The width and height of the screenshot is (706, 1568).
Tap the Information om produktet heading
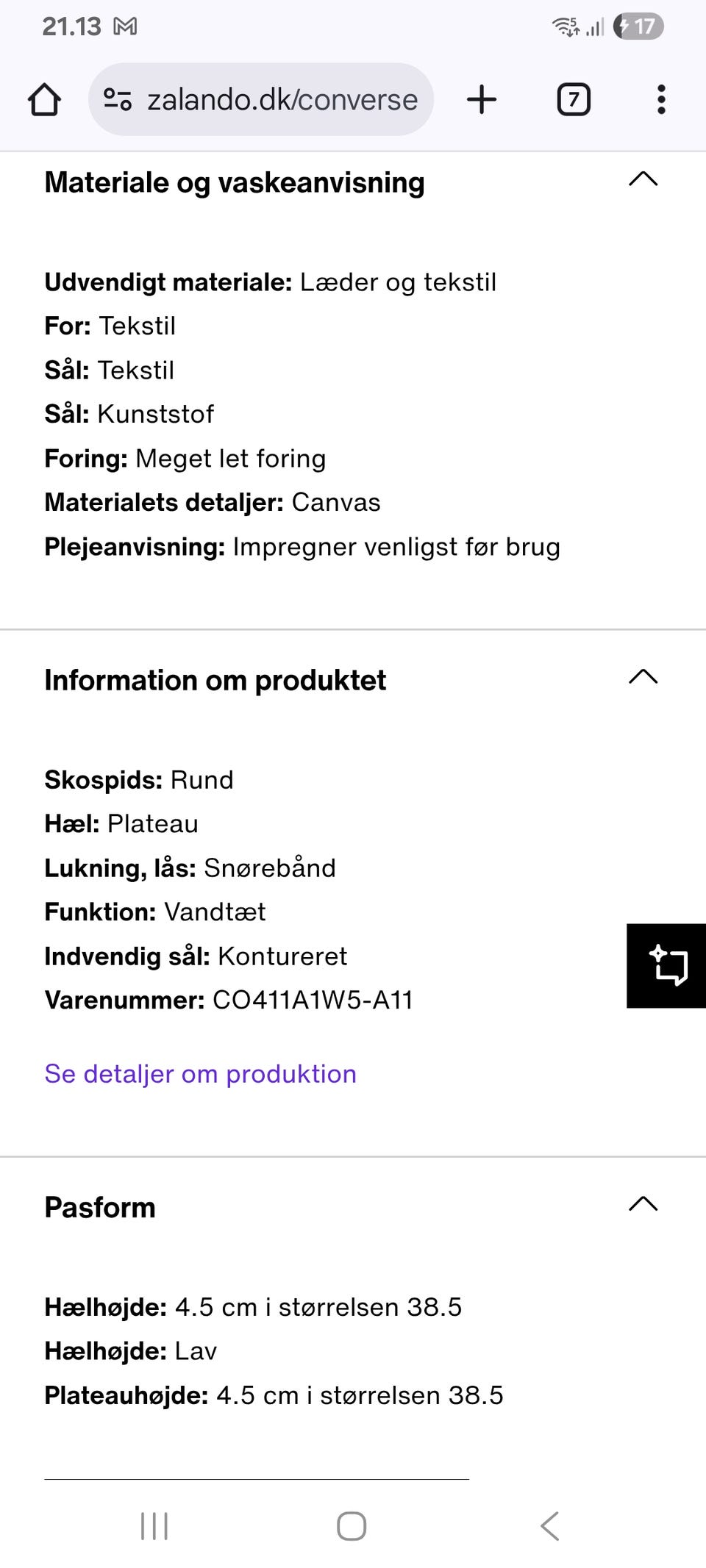coord(215,680)
